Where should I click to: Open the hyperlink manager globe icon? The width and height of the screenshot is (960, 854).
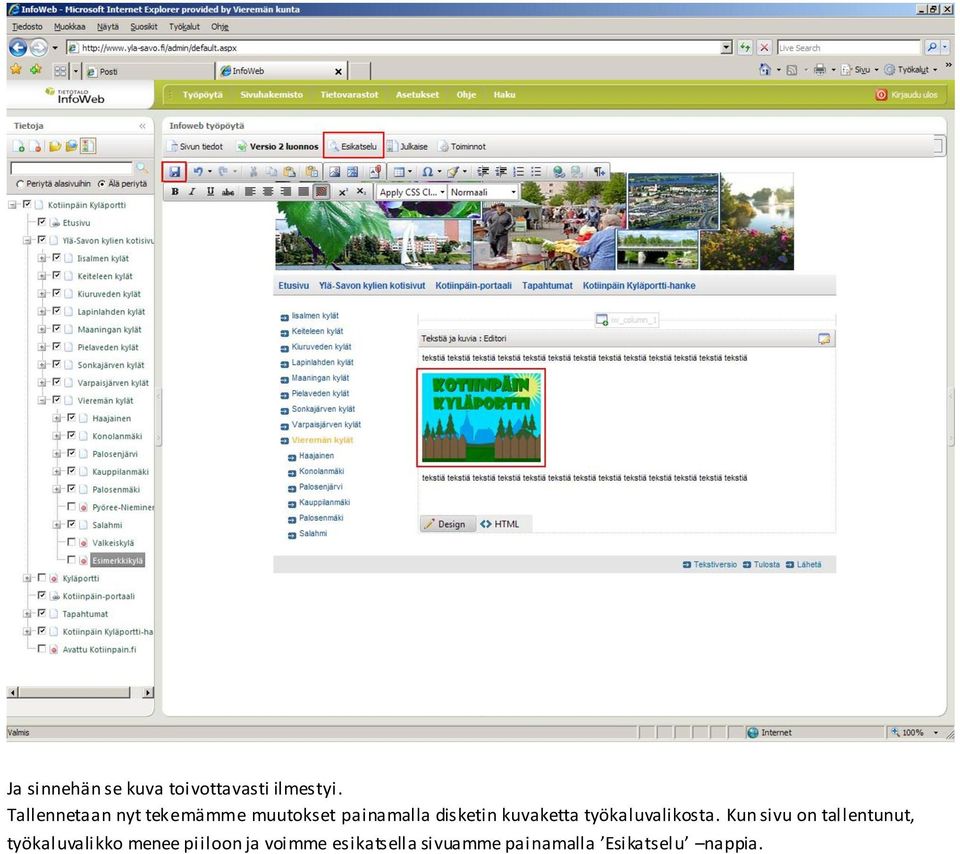click(x=558, y=172)
